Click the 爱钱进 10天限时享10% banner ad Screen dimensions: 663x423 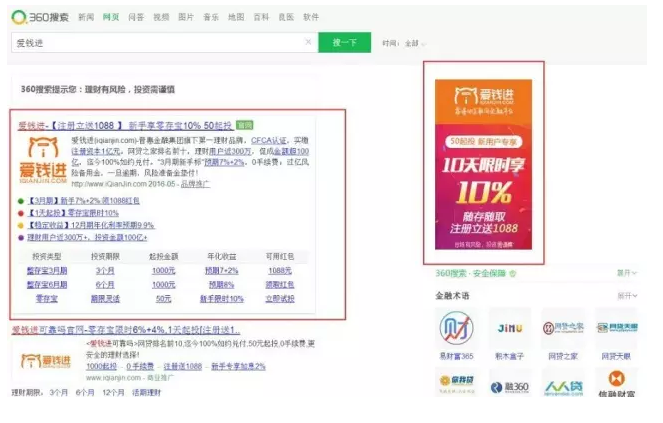coord(484,163)
